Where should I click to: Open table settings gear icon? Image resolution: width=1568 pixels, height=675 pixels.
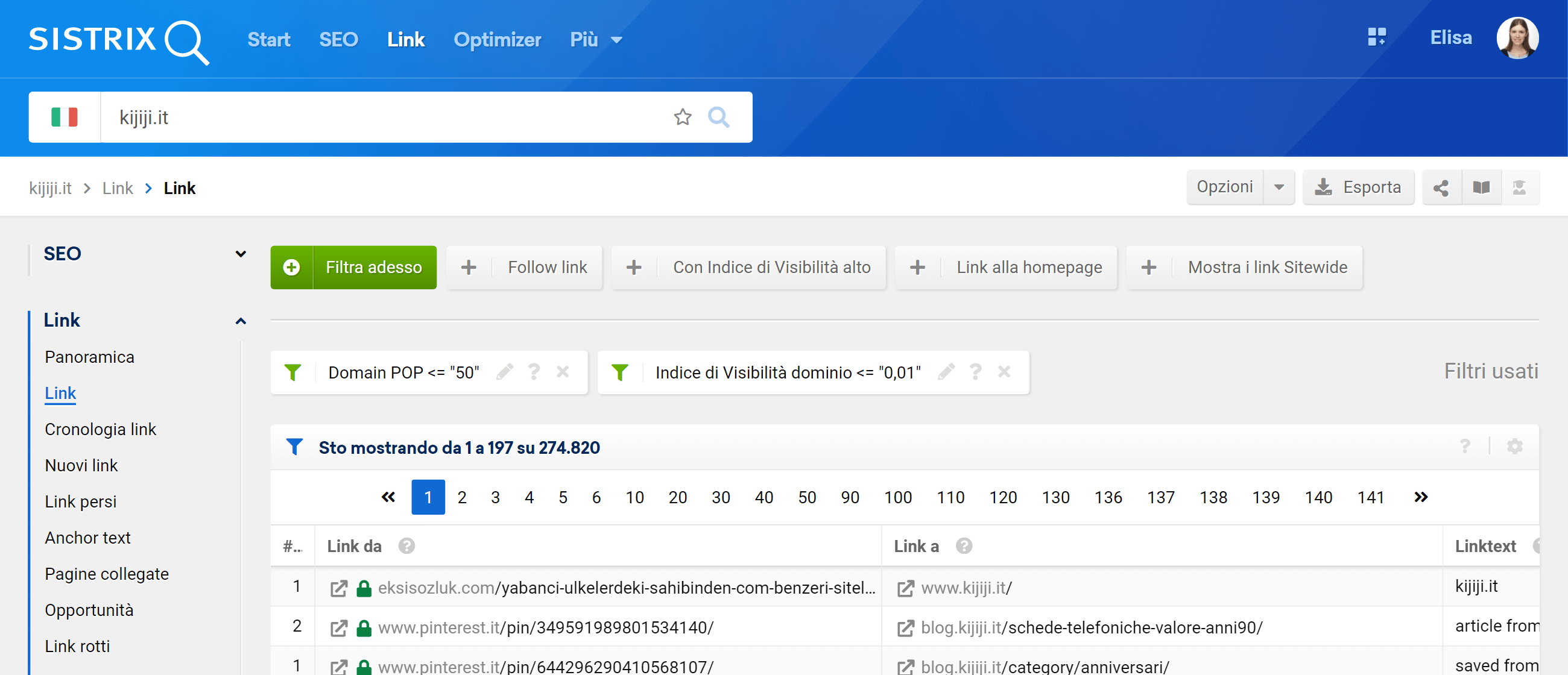point(1514,447)
